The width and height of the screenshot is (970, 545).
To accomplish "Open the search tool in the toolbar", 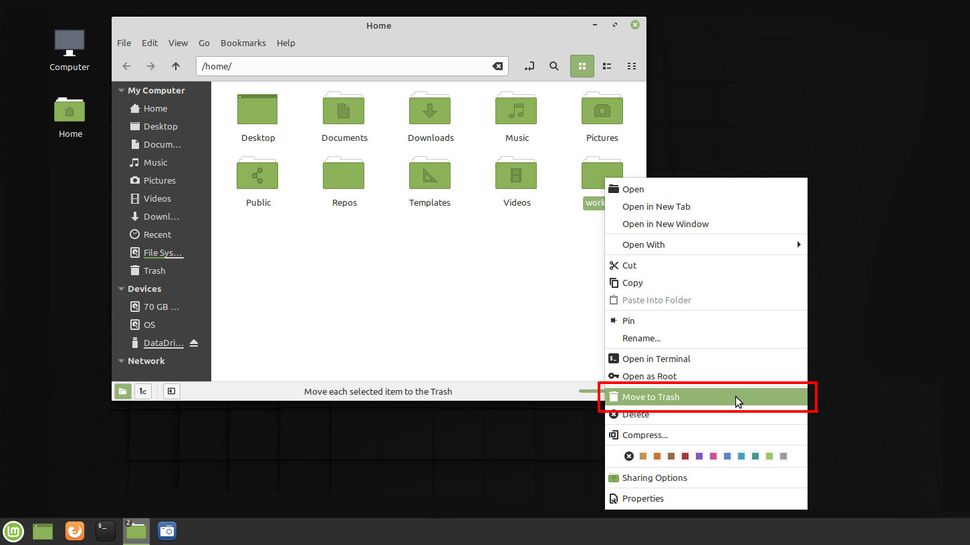I will click(x=554, y=66).
